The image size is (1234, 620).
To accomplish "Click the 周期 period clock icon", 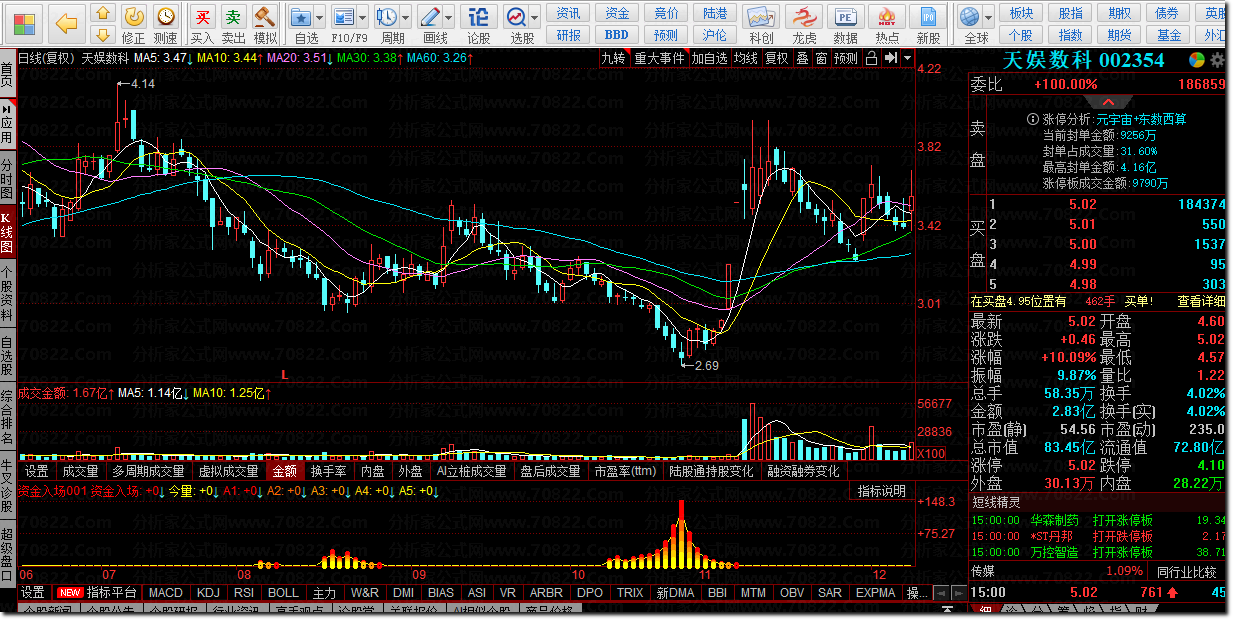I will [x=387, y=17].
